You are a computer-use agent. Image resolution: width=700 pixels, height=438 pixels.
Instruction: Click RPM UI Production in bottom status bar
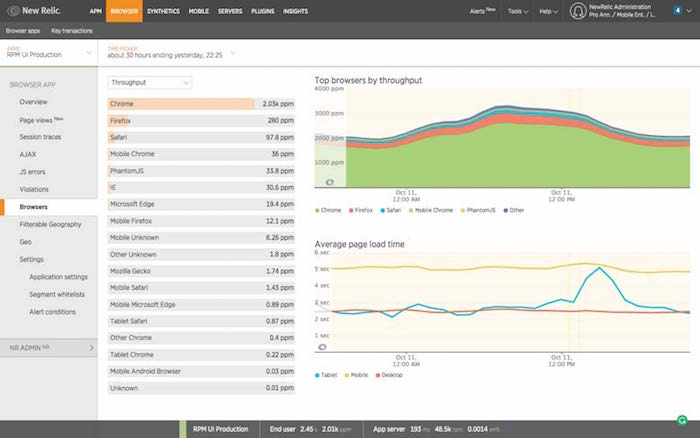[x=221, y=429]
